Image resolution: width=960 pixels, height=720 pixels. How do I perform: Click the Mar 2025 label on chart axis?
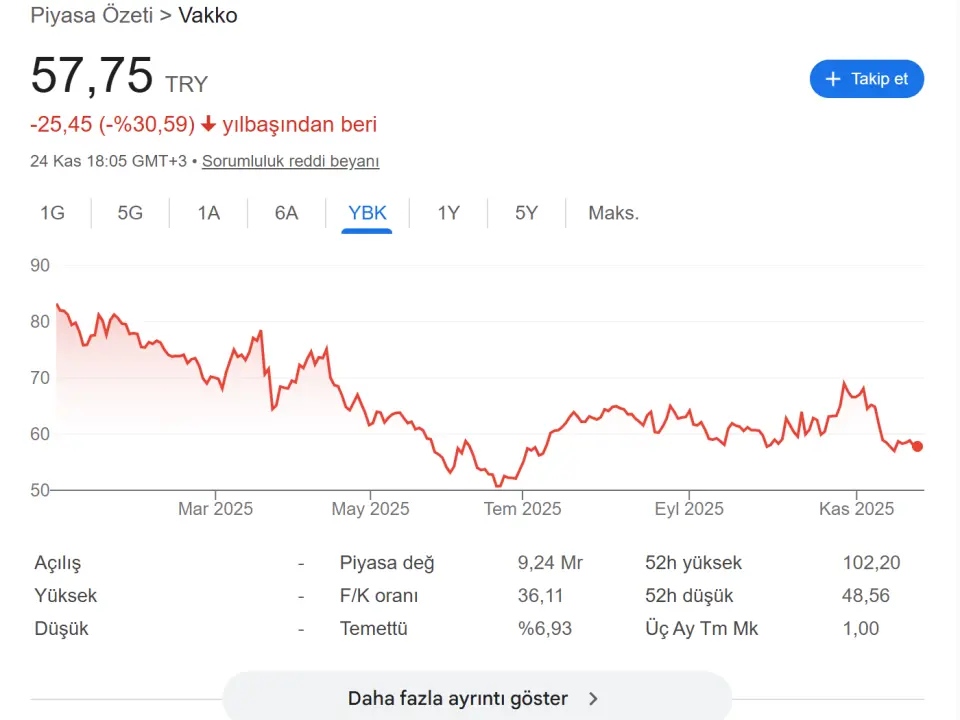[215, 509]
